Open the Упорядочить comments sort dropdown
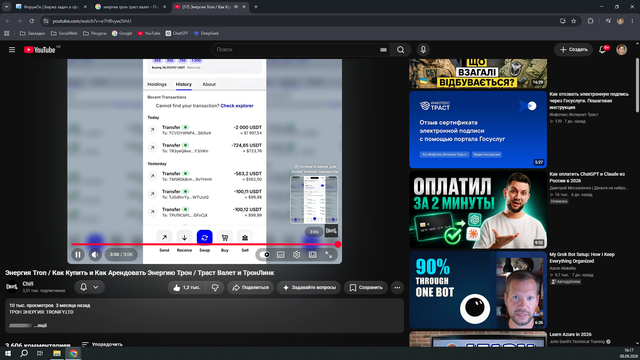Viewport: 640px width, 360px height. (102, 344)
